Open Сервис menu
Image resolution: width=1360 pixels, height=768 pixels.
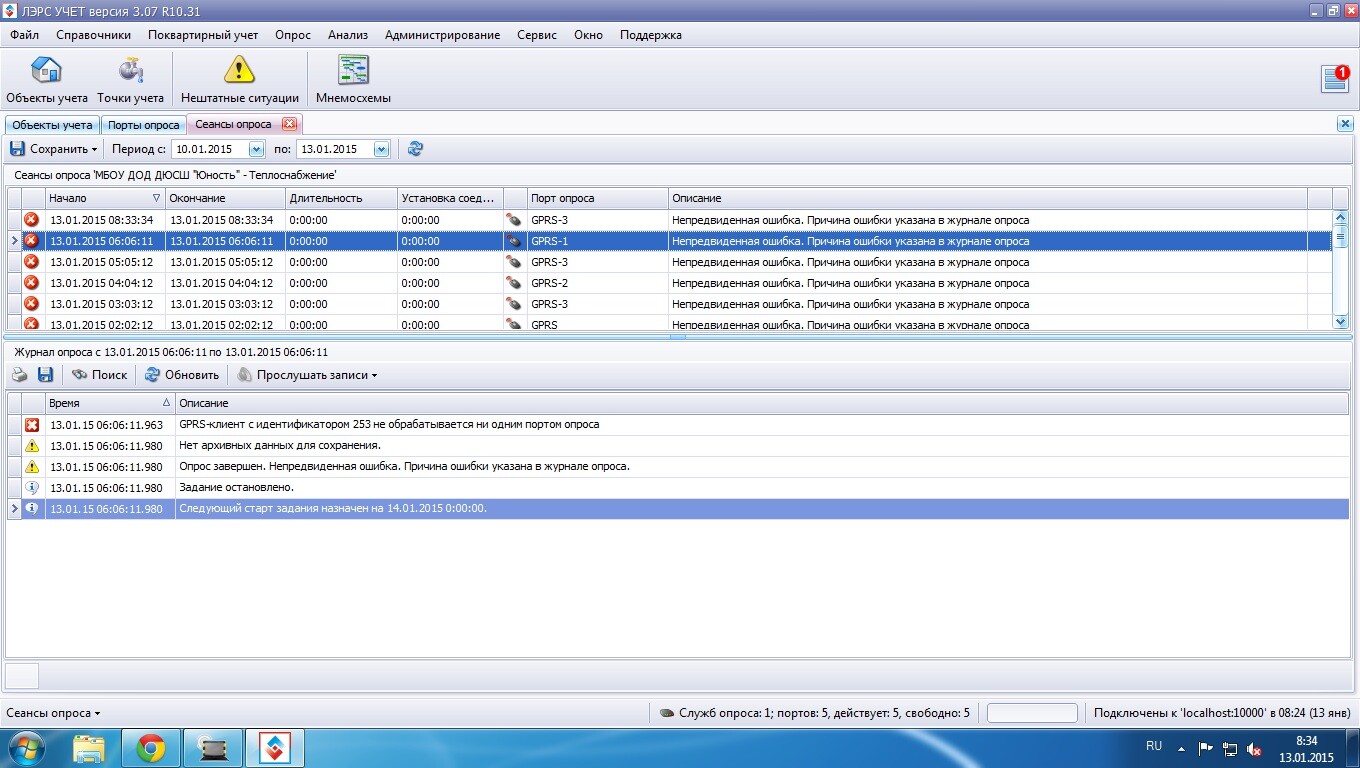pyautogui.click(x=537, y=35)
